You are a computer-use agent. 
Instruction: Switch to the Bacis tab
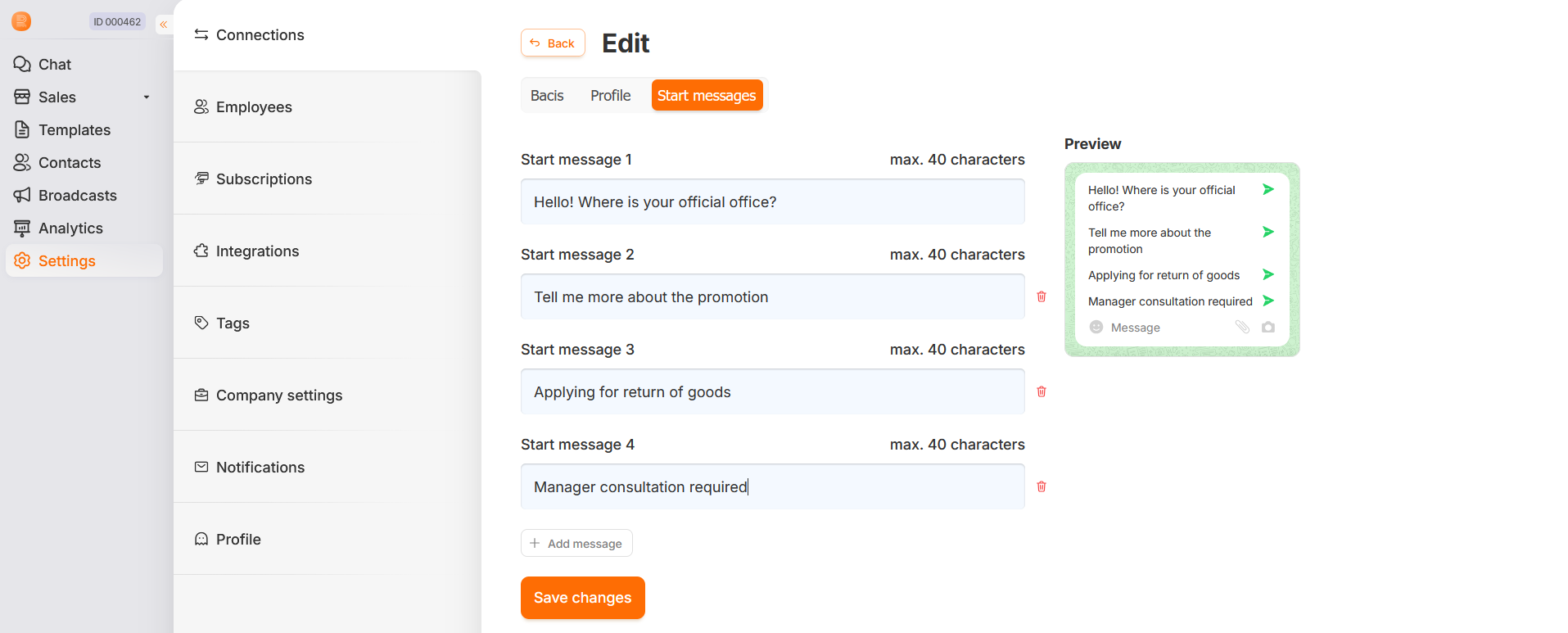(547, 96)
